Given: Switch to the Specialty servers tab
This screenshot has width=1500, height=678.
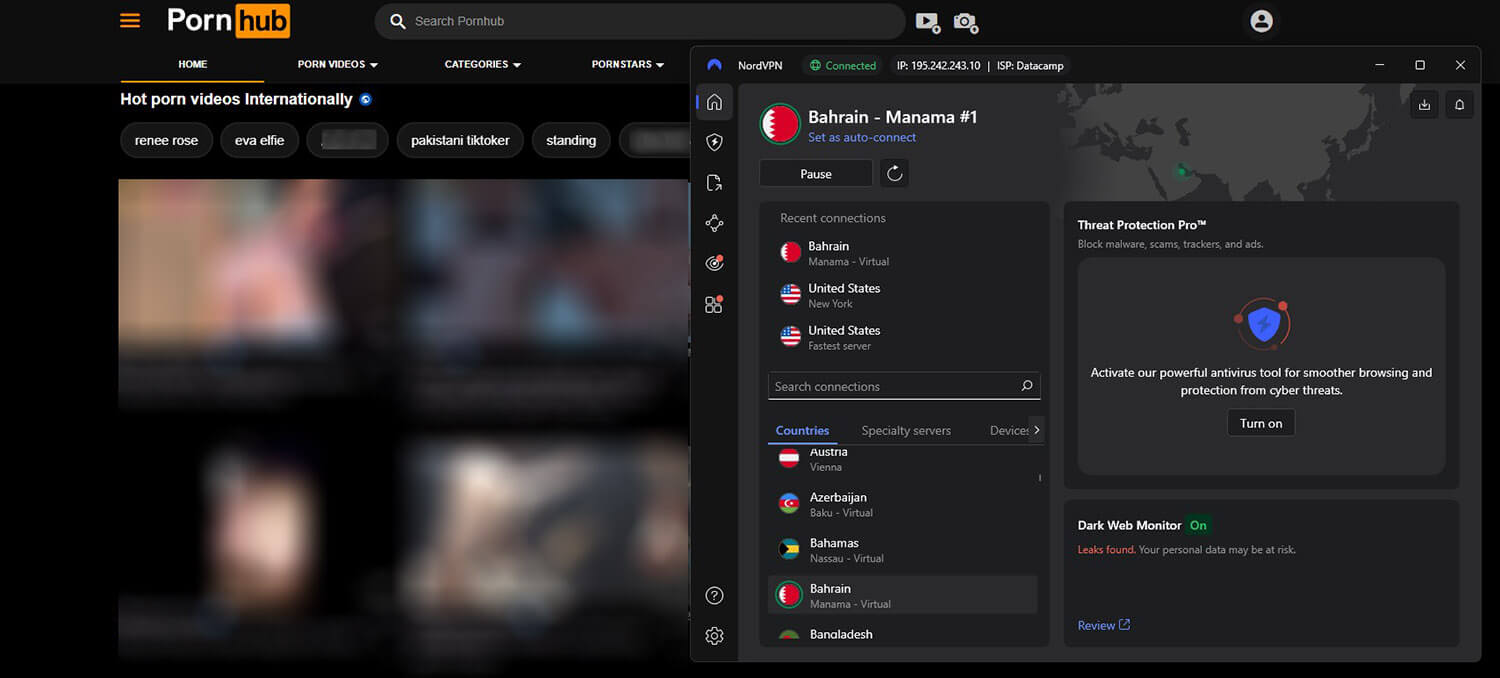Looking at the screenshot, I should pyautogui.click(x=906, y=430).
